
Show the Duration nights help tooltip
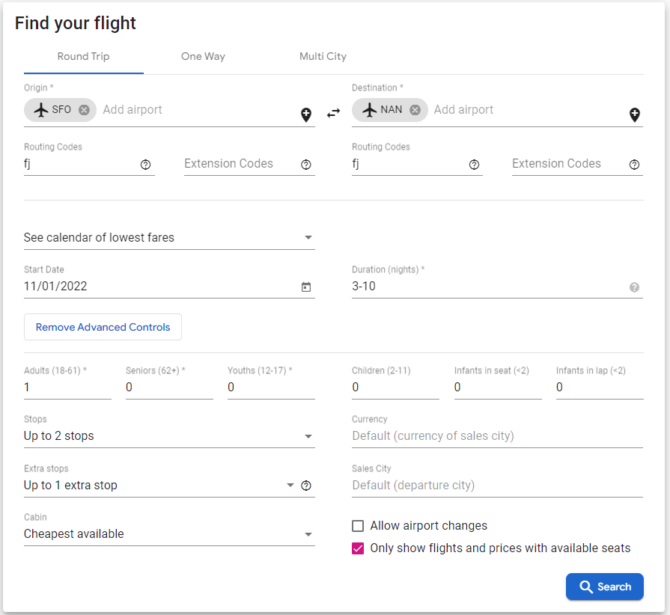point(634,287)
